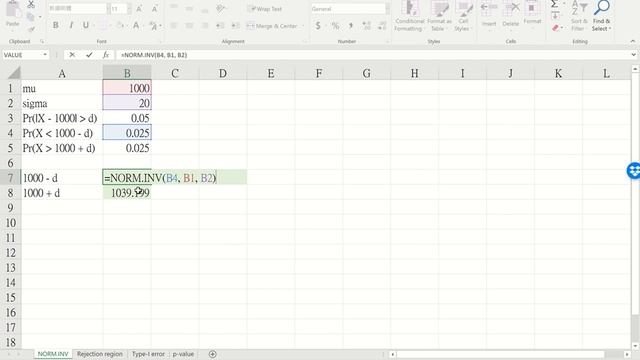This screenshot has height=360, width=640.
Task: Apply percent style format
Action: pos(335,26)
